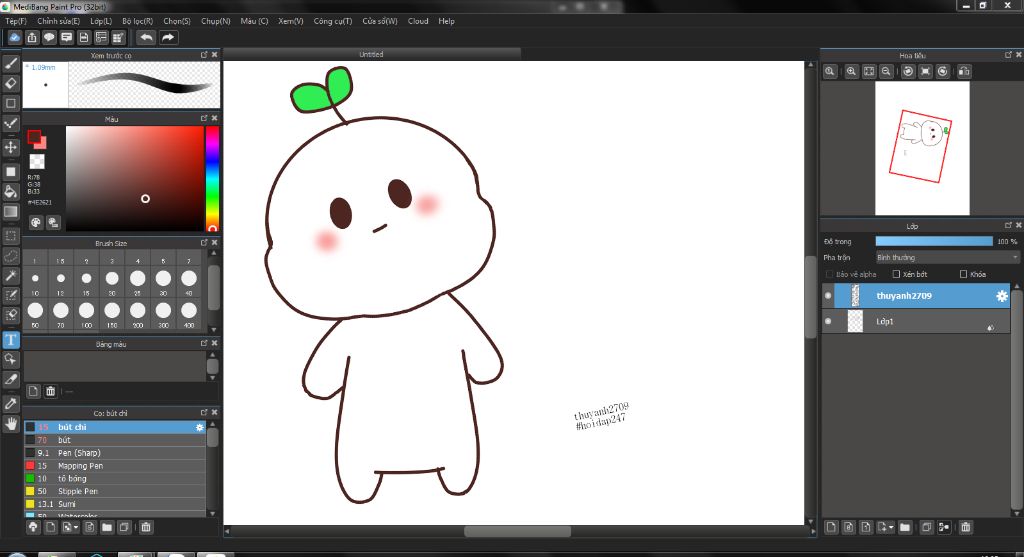The height and width of the screenshot is (557, 1024).
Task: Open settings gear for bút chì brush
Action: point(200,427)
